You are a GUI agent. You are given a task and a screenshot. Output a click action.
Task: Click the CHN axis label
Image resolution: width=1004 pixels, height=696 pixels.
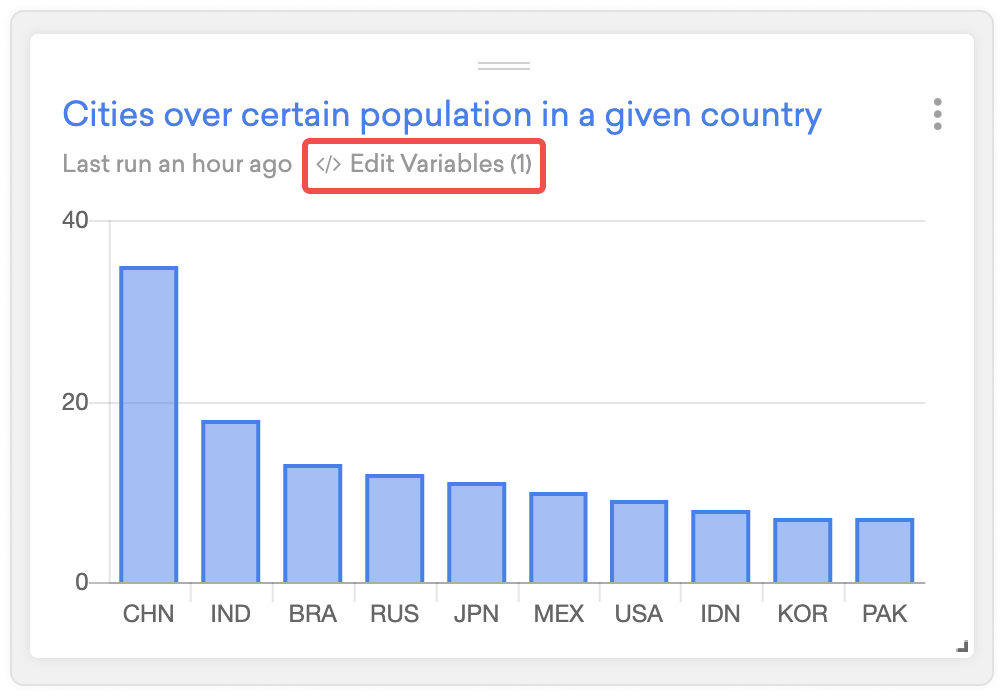coord(149,614)
